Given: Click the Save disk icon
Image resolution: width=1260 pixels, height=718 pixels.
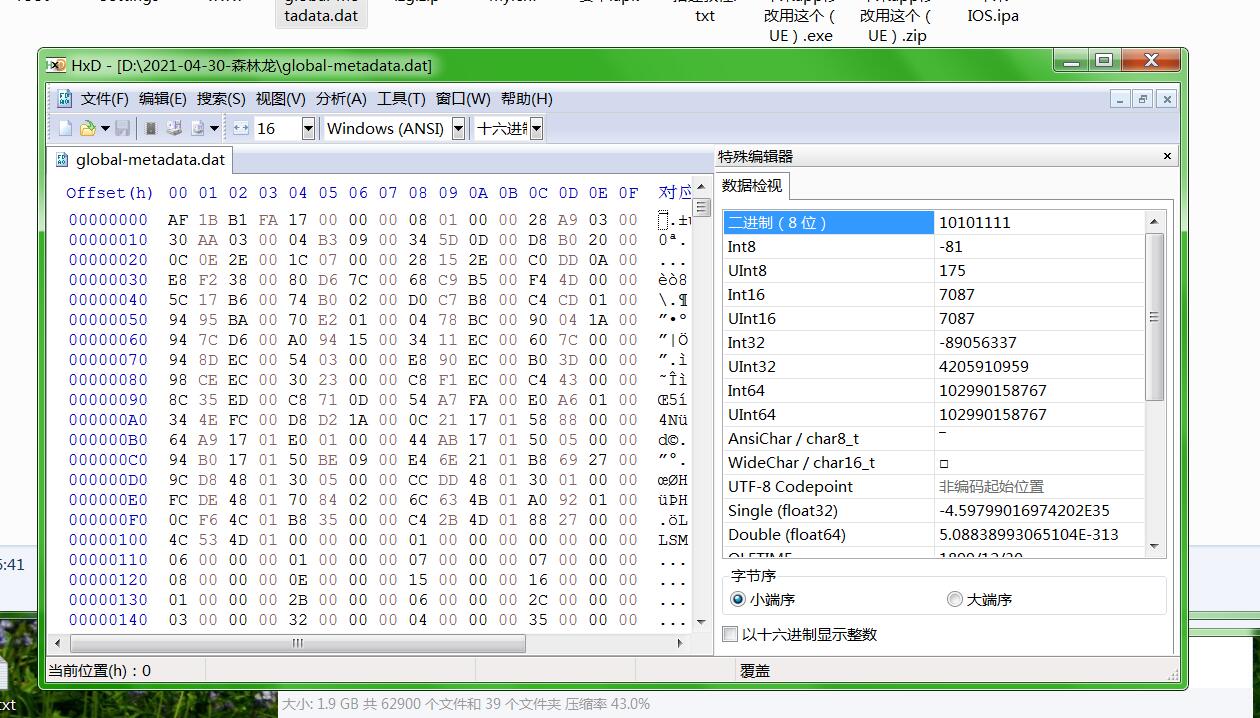Looking at the screenshot, I should point(122,128).
